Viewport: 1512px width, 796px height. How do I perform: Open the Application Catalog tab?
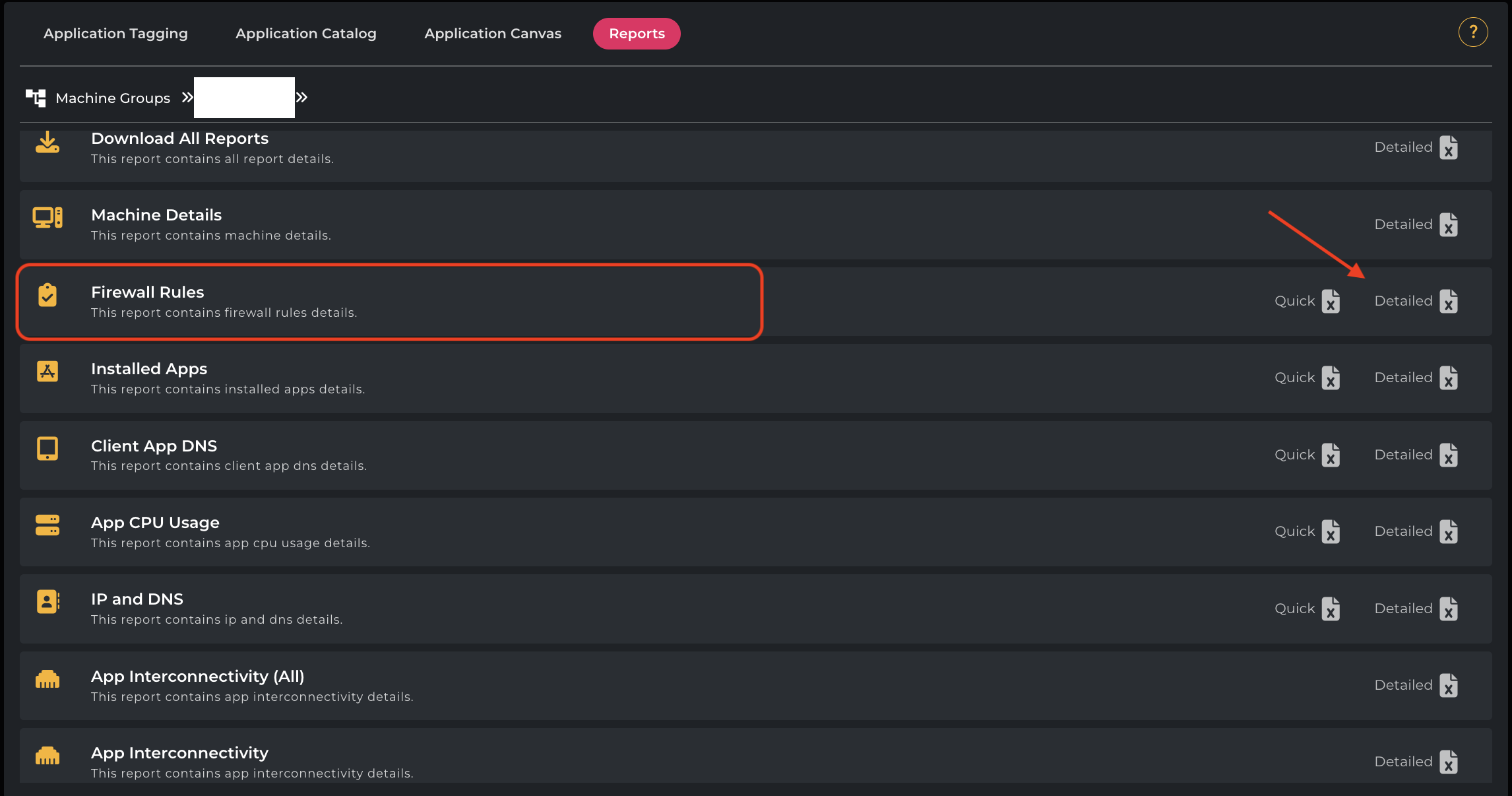305,34
